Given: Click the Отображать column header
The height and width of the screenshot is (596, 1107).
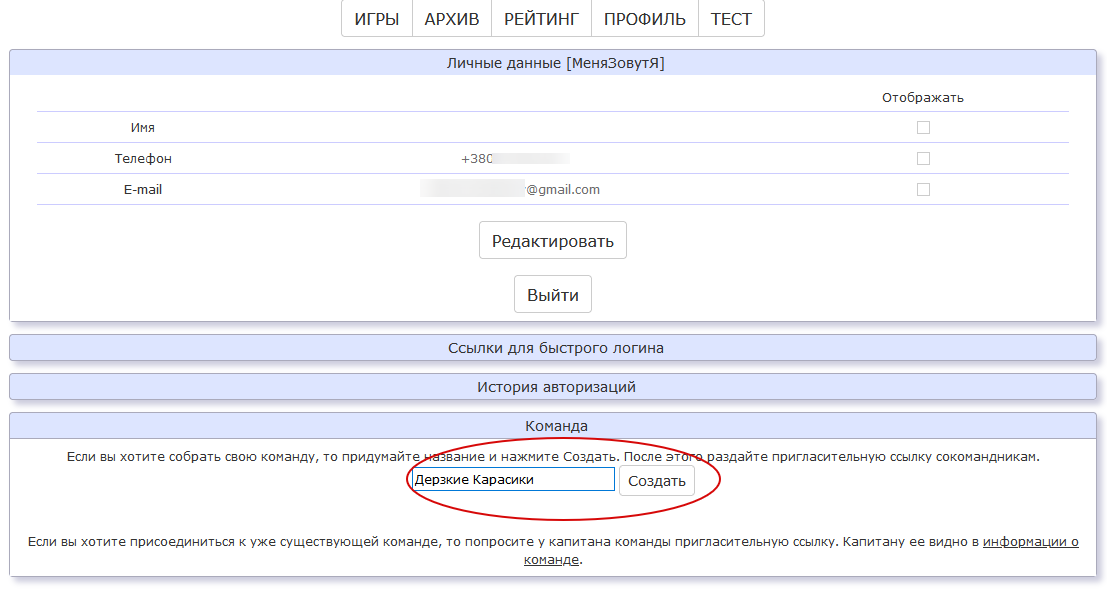Looking at the screenshot, I should tap(922, 98).
